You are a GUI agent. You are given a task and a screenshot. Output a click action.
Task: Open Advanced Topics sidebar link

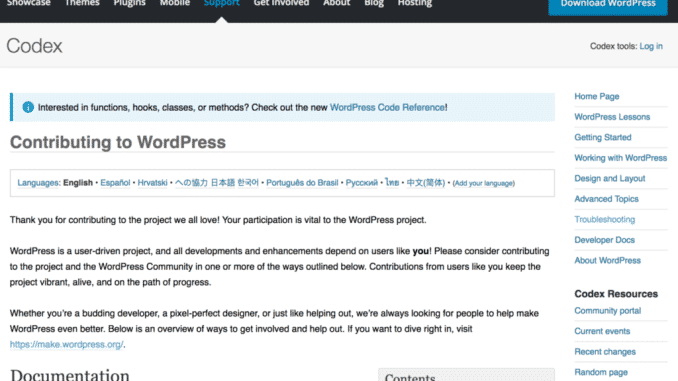coord(606,199)
